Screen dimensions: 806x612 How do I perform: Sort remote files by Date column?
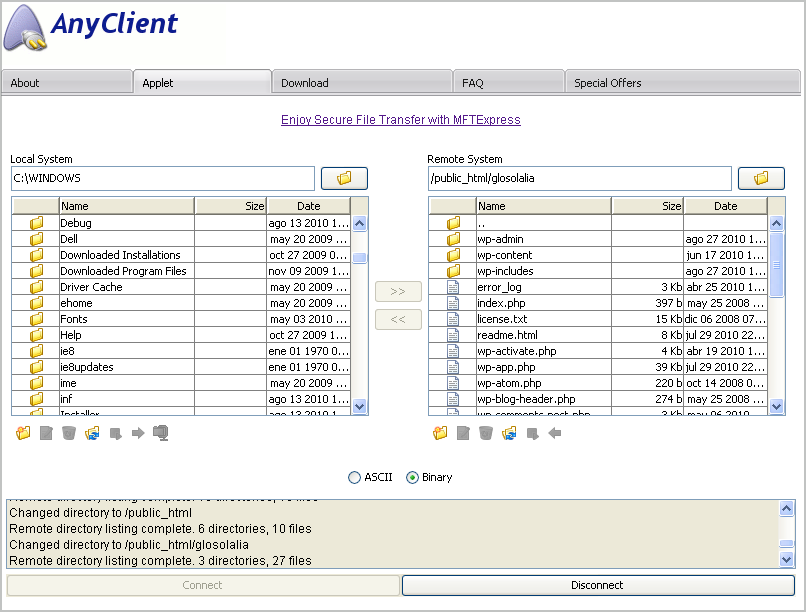click(x=725, y=206)
